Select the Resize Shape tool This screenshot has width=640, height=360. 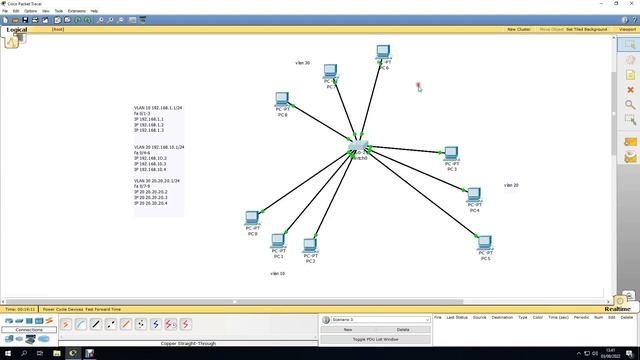[630, 120]
